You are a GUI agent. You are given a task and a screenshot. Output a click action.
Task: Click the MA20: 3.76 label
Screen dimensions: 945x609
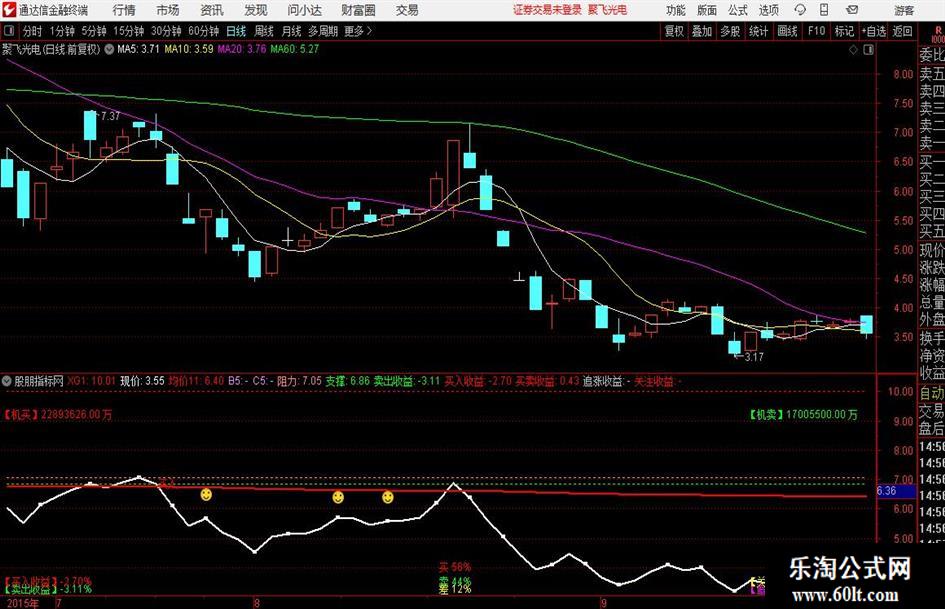pyautogui.click(x=242, y=49)
